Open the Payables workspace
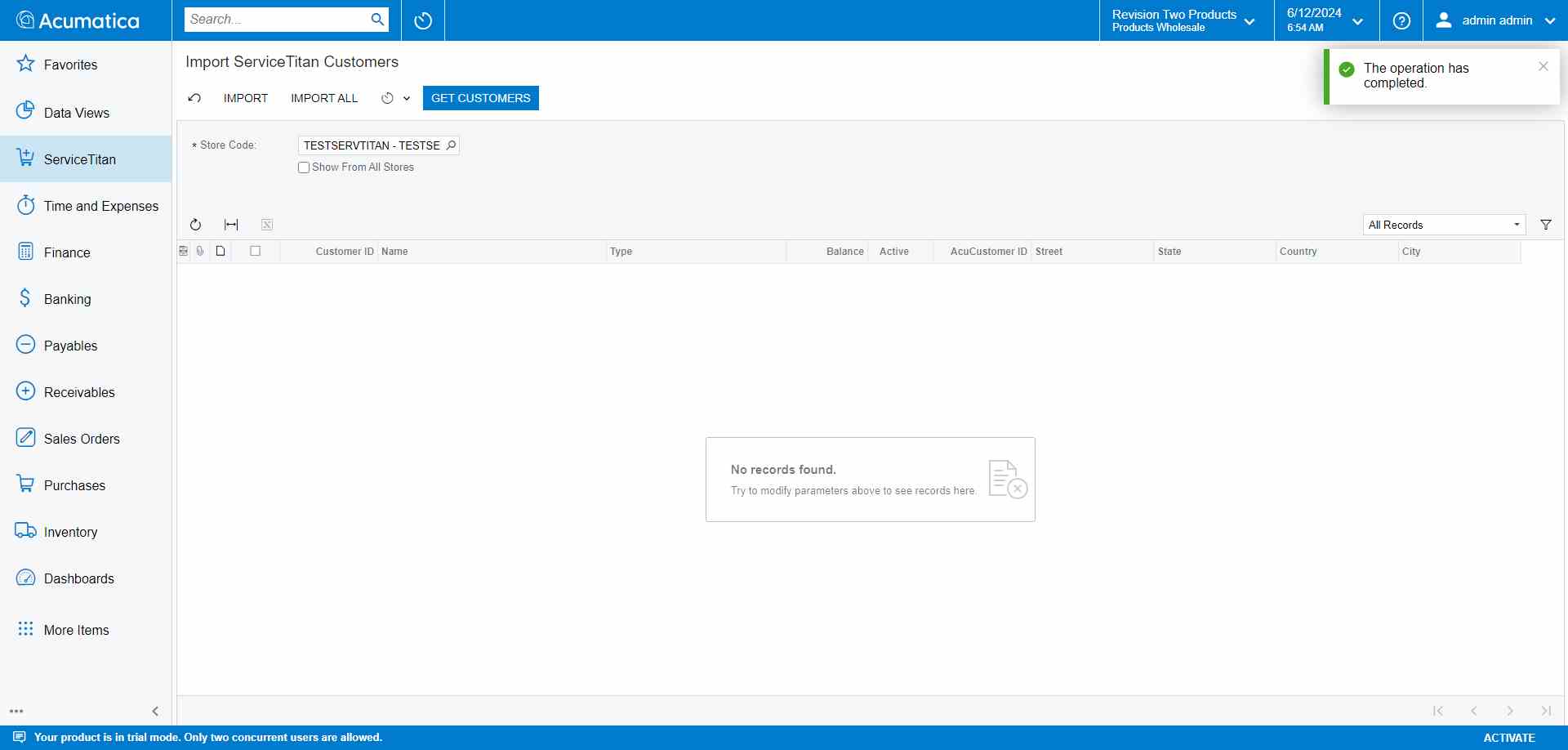Image resolution: width=1568 pixels, height=750 pixels. (86, 346)
